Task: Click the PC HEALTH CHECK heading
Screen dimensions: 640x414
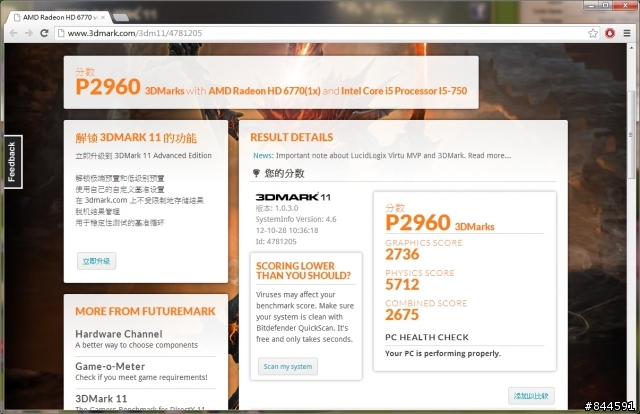Action: tap(427, 337)
